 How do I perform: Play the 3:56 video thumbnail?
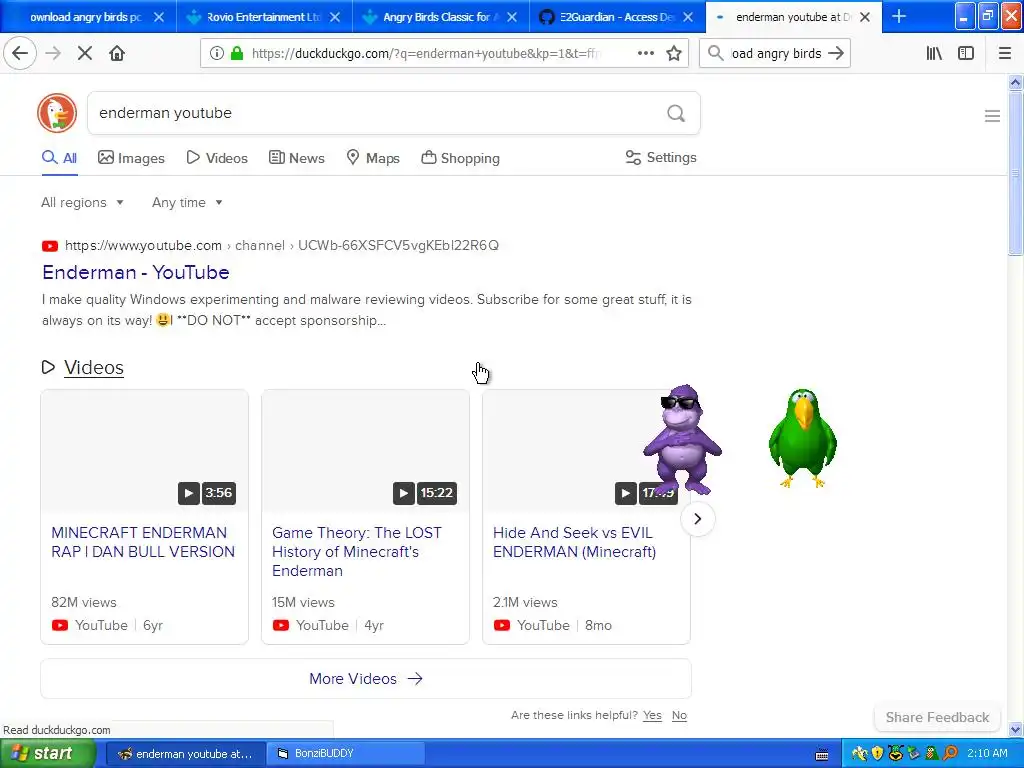tap(144, 451)
